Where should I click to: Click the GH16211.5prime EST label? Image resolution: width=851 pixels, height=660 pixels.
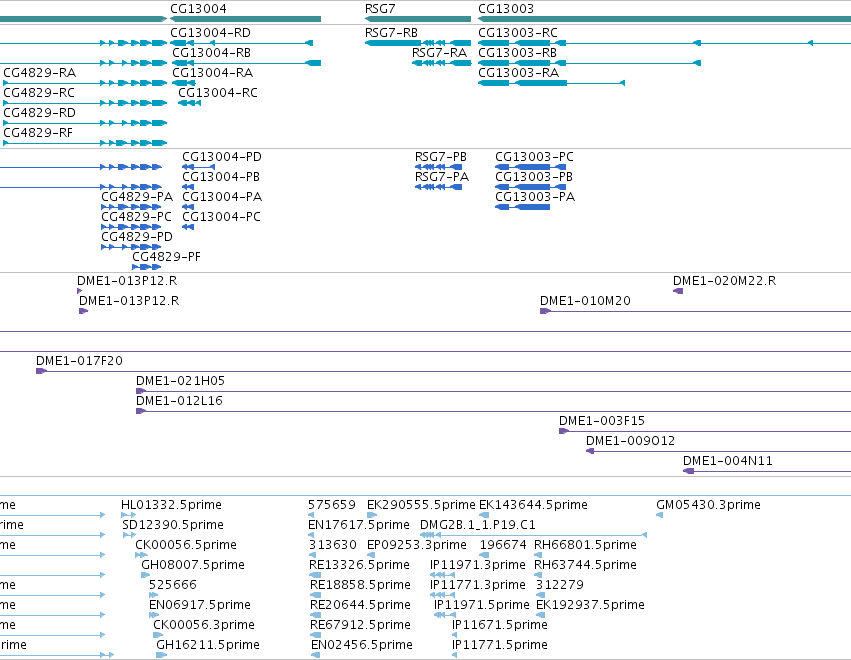208,645
